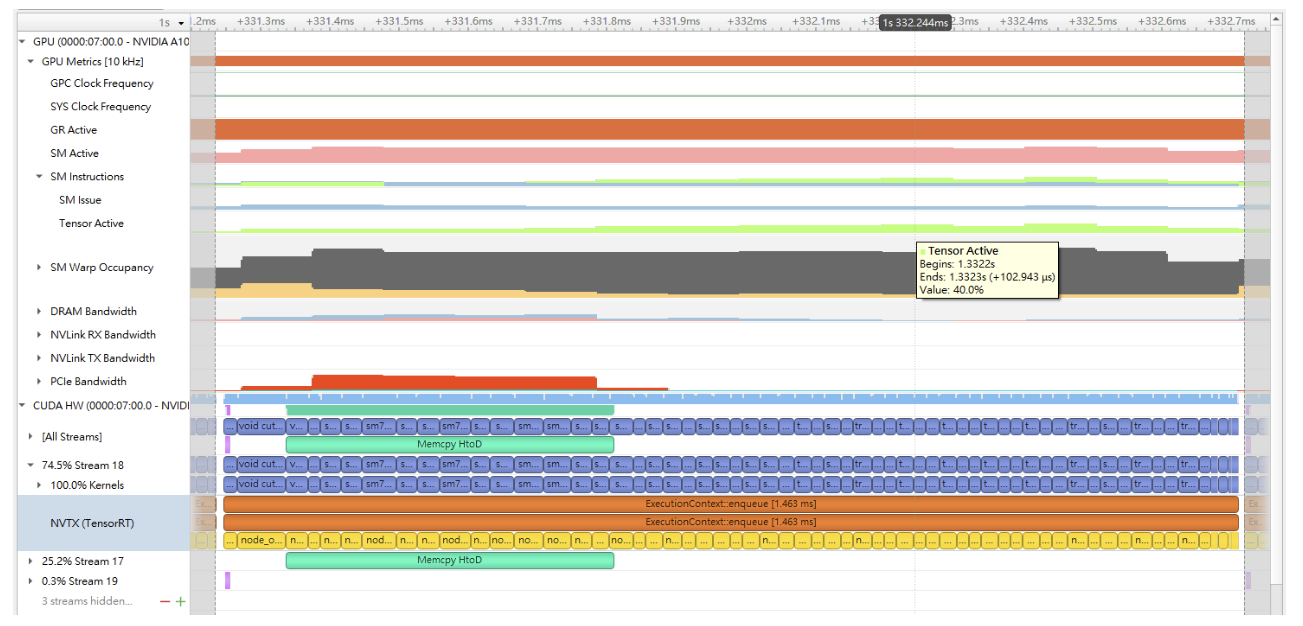
Task: Click the void cut... kernel in Stream 18
Action: coord(260,464)
